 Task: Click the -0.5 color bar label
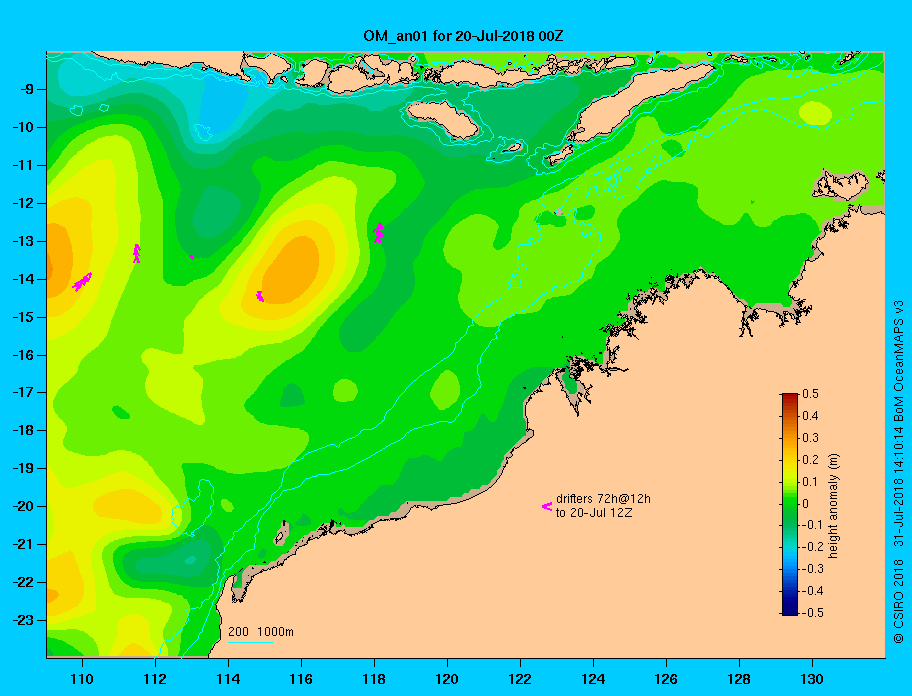(x=812, y=613)
